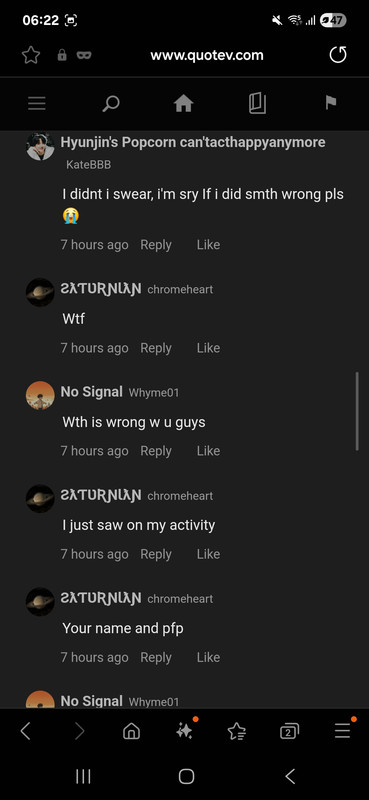Viewport: 369px width, 800px height.
Task: Tap the Quotev search magnifier icon
Action: point(110,103)
